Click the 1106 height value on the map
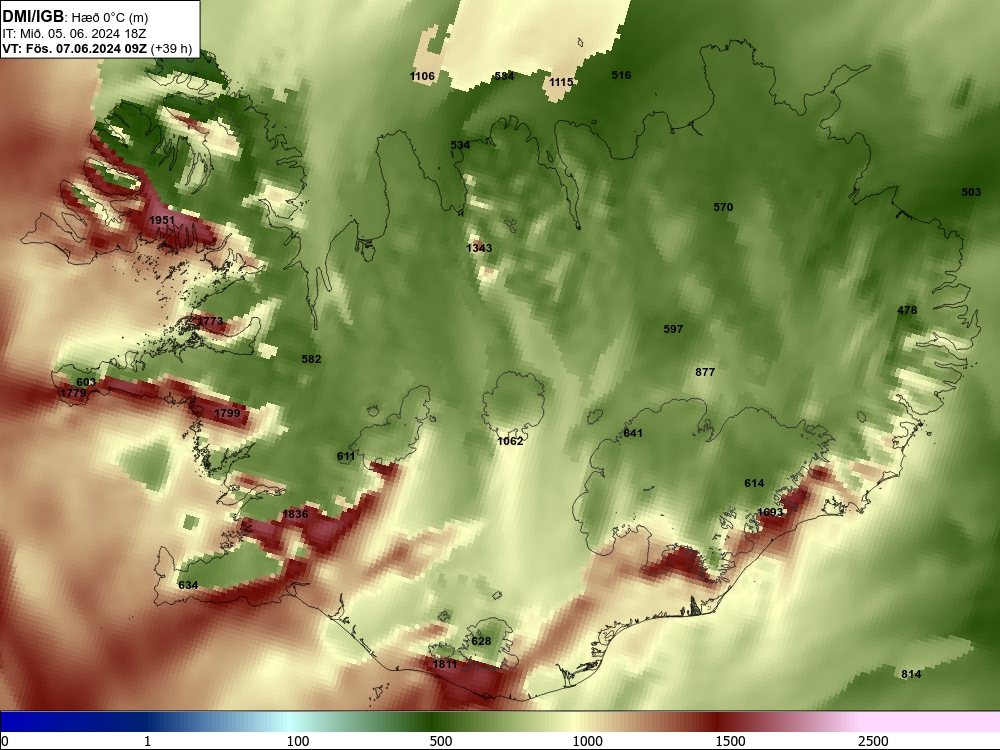 point(422,77)
